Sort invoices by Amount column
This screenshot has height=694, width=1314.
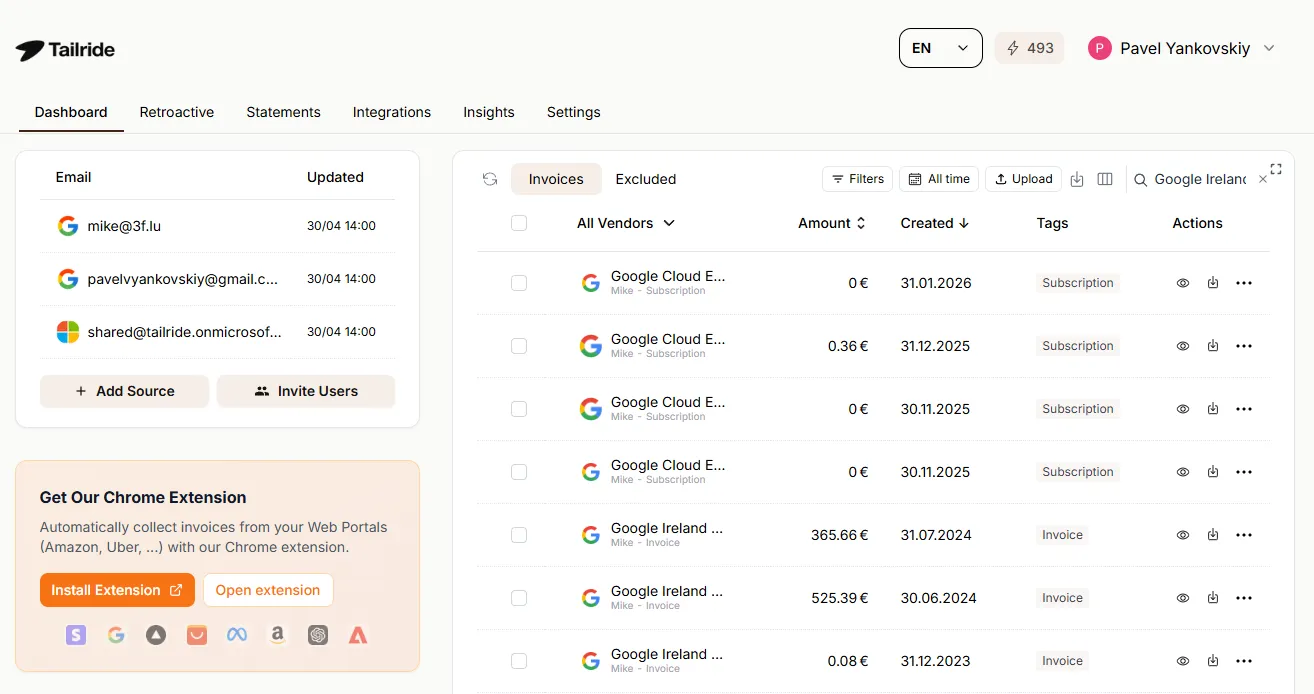pos(832,223)
